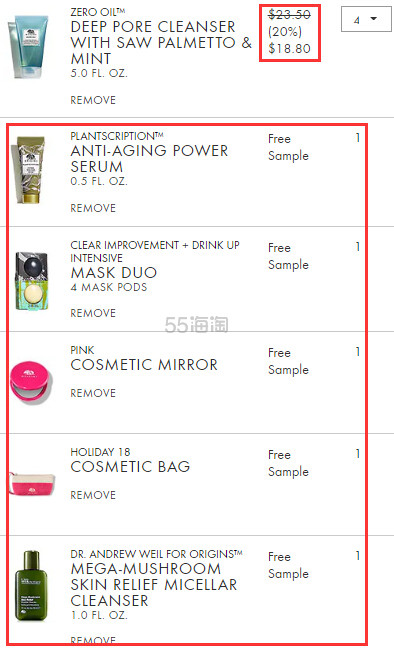
Task: Open the Anti-Aging Power Serum title link
Action: 149,158
